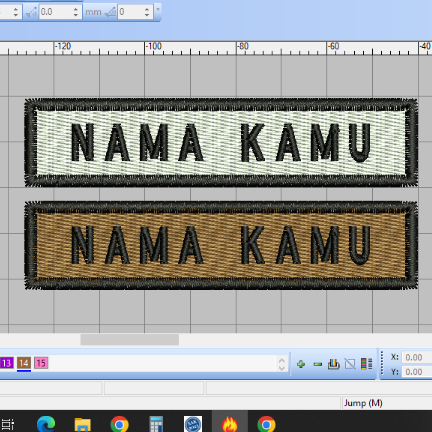Click the X coordinate field
The height and width of the screenshot is (432, 432).
point(417,357)
